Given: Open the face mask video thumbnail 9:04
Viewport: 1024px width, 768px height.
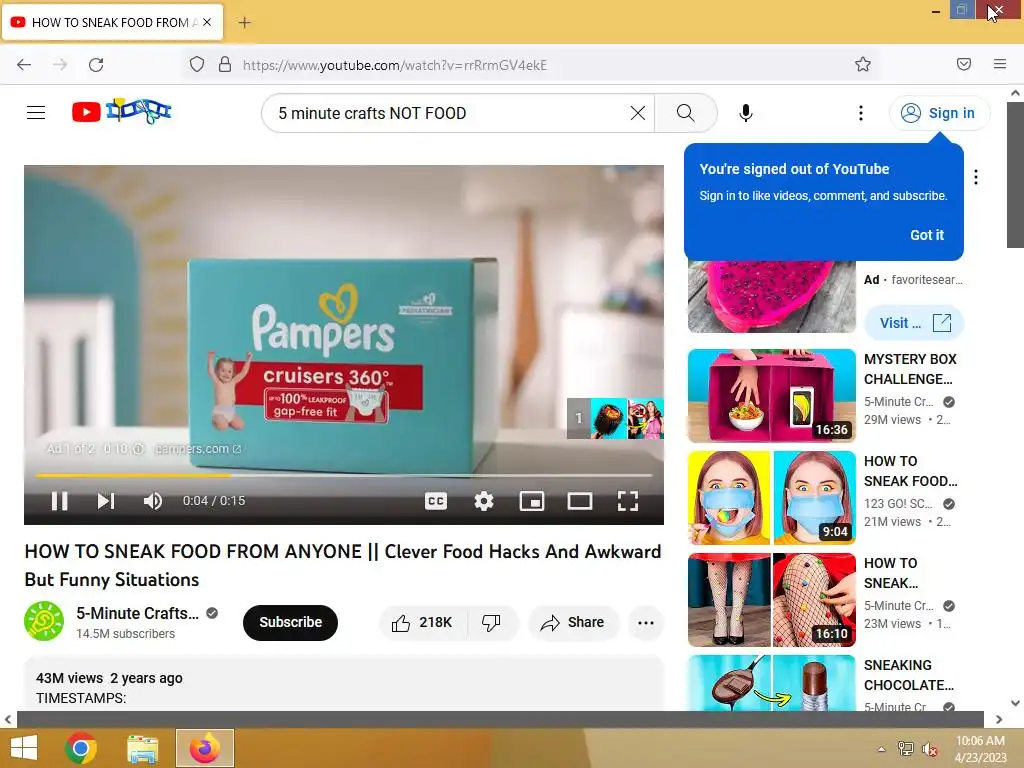Looking at the screenshot, I should pos(771,498).
